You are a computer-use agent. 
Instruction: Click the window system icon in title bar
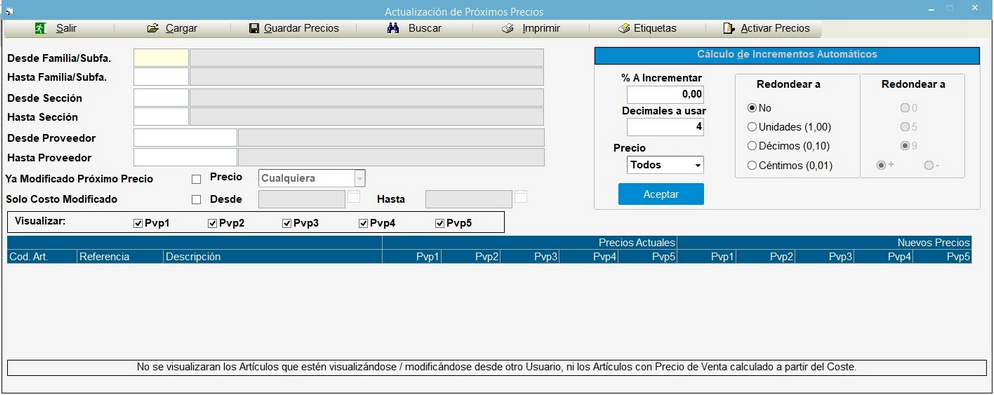click(10, 11)
